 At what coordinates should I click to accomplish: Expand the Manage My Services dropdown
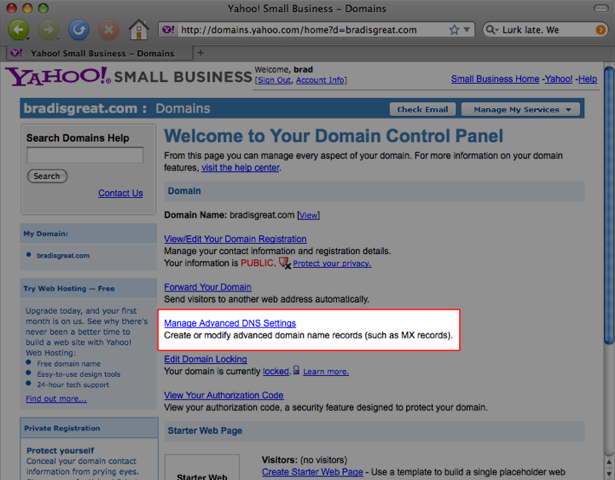(x=521, y=109)
